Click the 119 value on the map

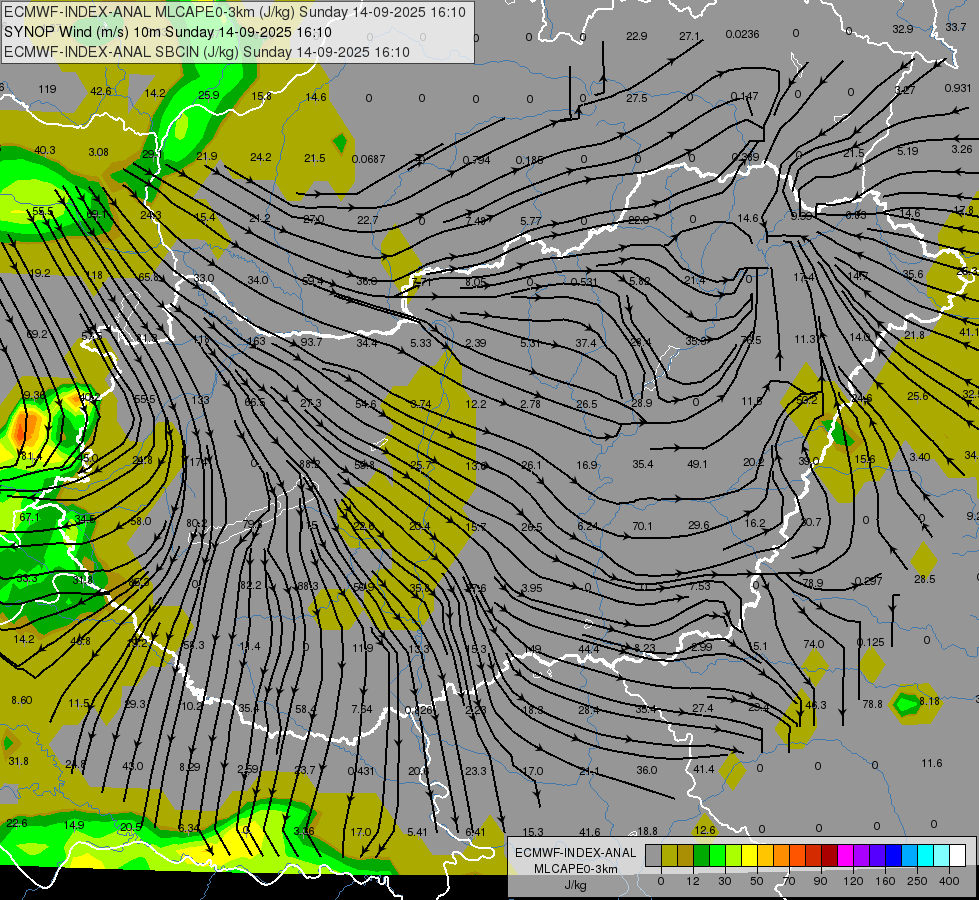47,89
